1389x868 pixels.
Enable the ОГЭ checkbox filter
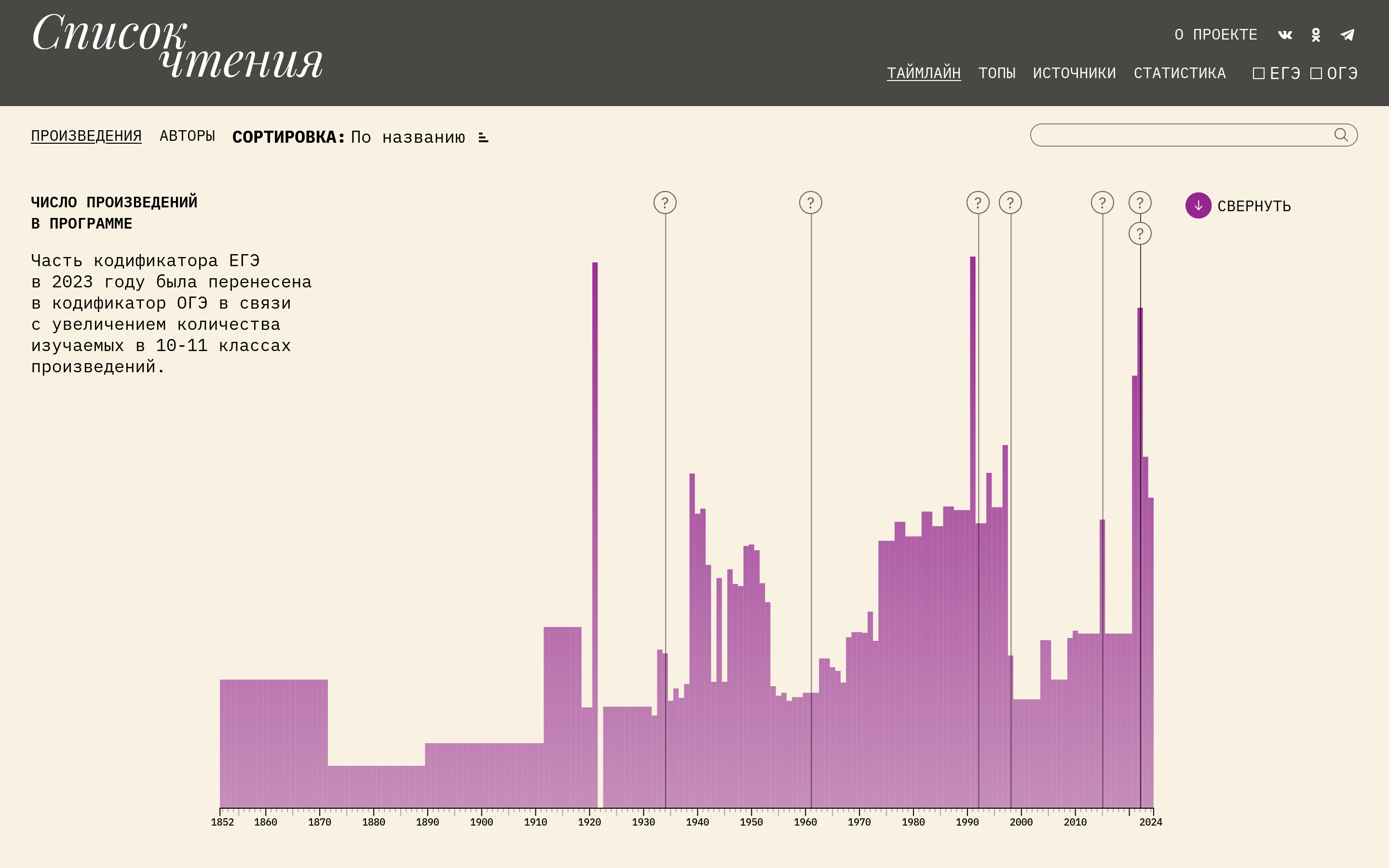coord(1316,73)
